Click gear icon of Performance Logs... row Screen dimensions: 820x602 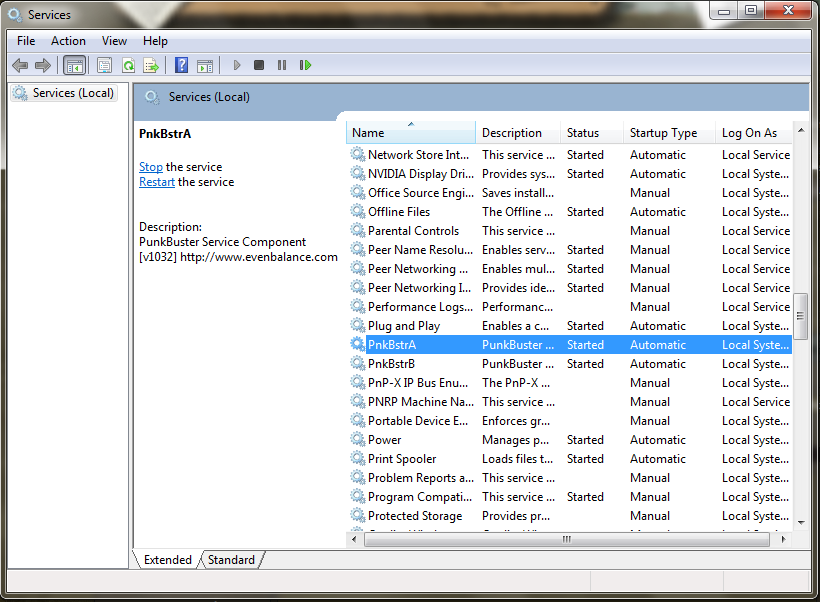point(358,306)
